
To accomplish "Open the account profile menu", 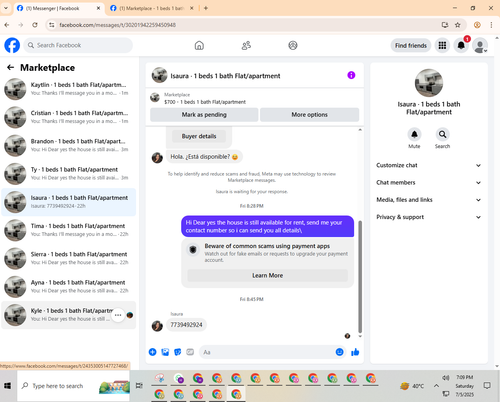I will click(x=480, y=46).
